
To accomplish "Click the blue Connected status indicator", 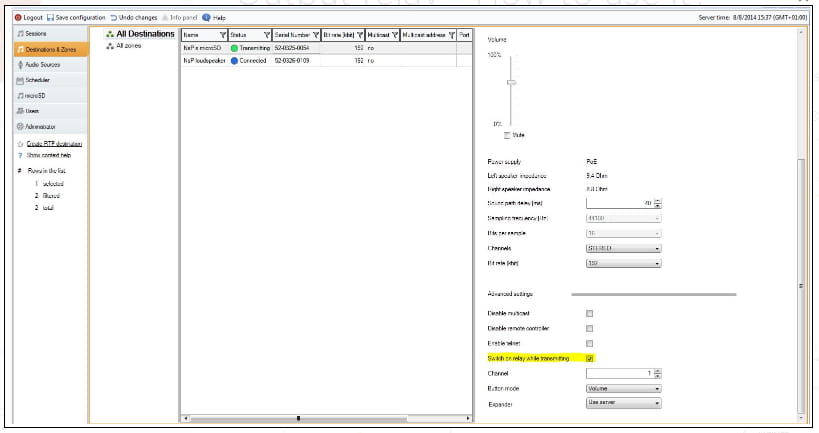I will coord(234,61).
